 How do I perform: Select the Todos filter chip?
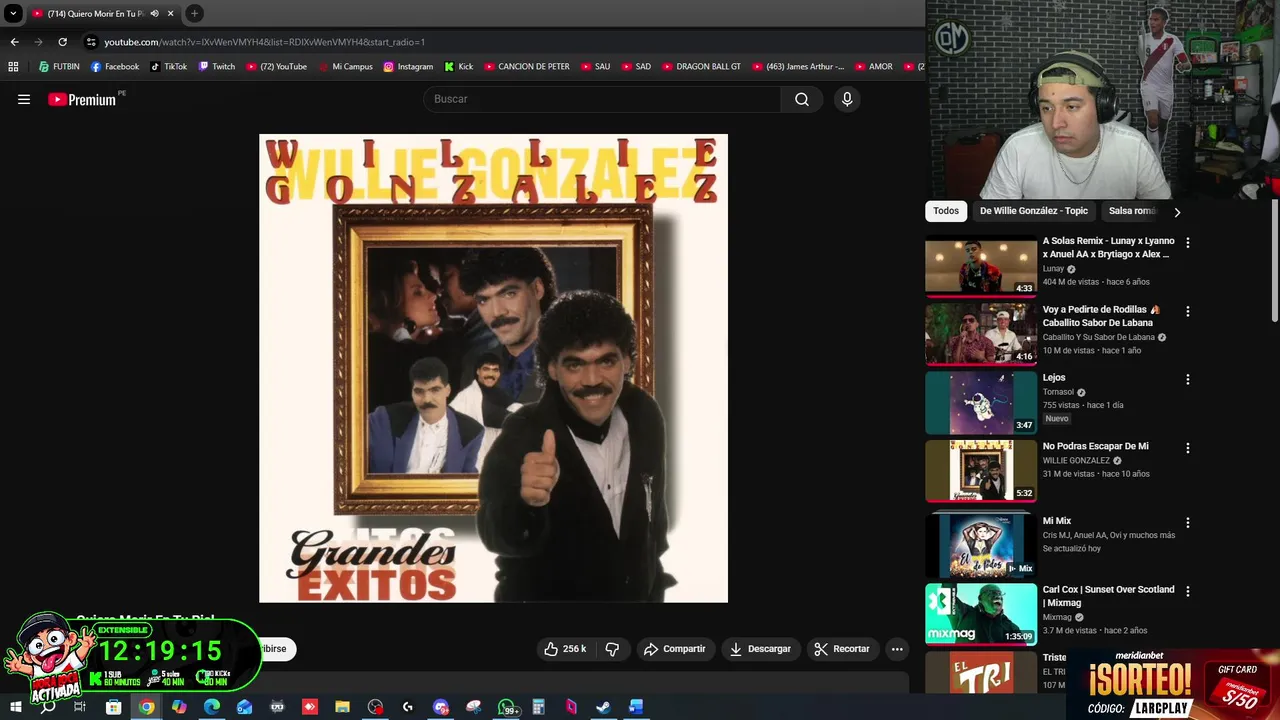(946, 211)
